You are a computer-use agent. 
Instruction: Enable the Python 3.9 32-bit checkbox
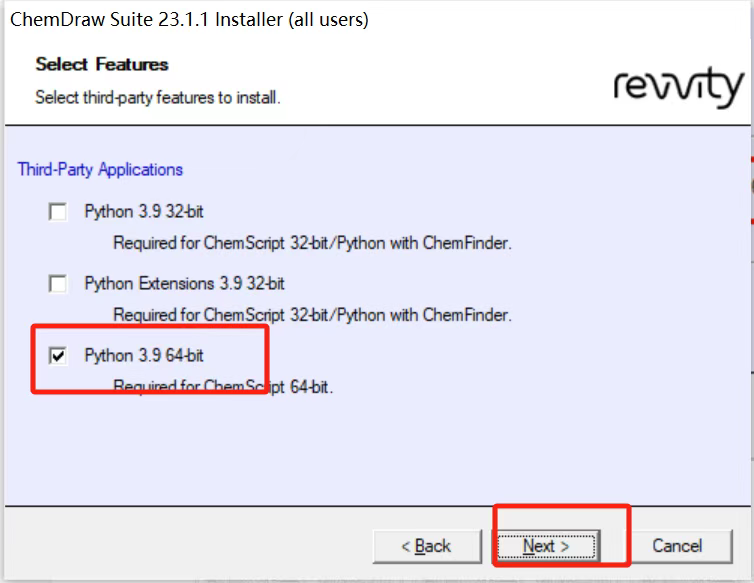coord(59,212)
